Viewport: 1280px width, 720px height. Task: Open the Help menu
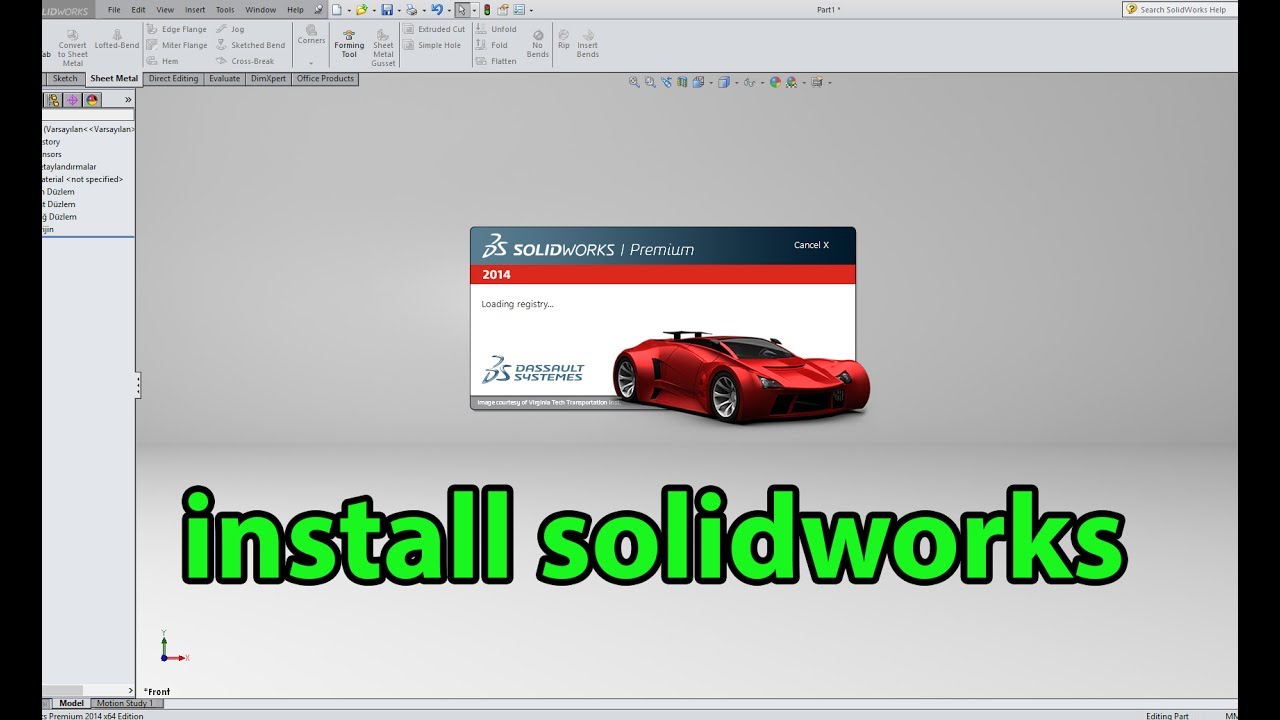(x=295, y=10)
